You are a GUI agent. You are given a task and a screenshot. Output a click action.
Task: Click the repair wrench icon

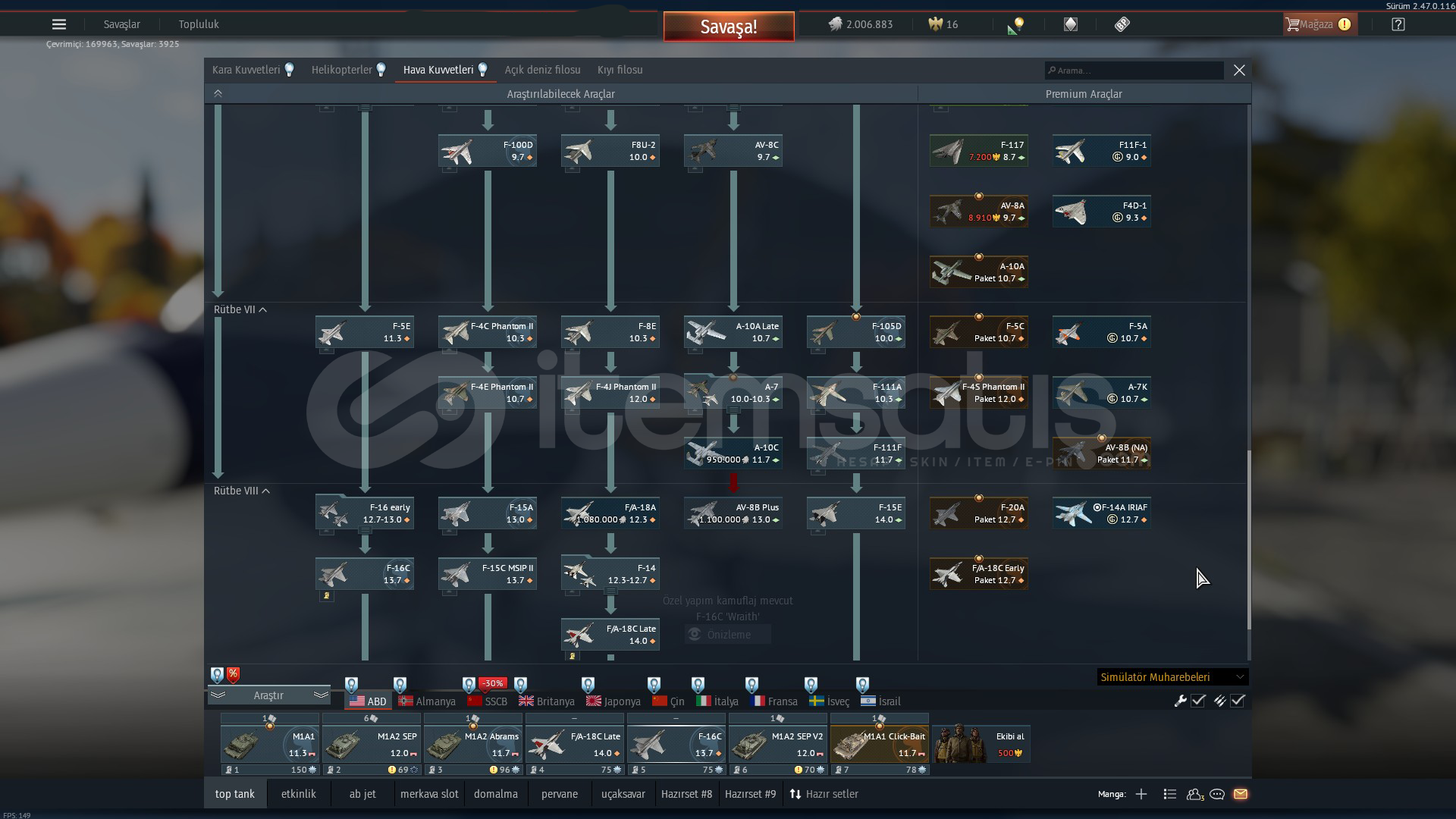click(1180, 701)
